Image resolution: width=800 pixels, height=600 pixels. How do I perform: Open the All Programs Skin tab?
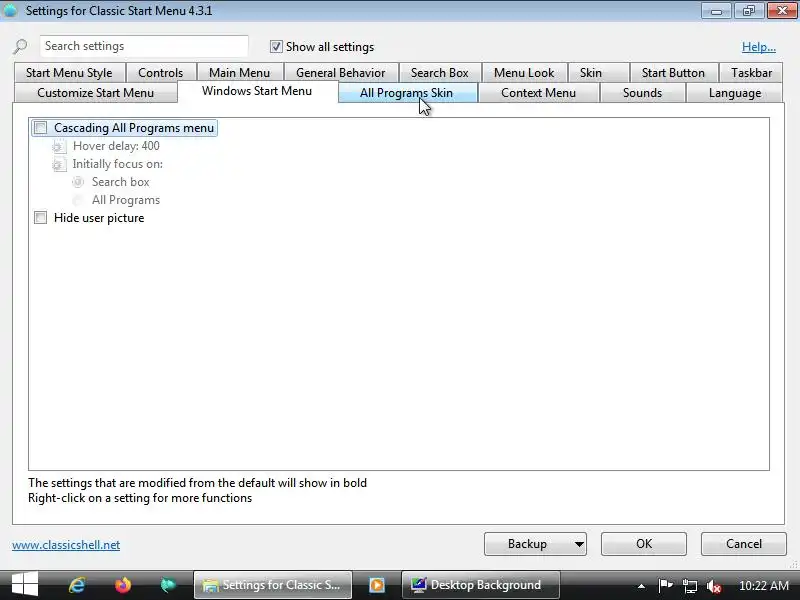coord(406,93)
